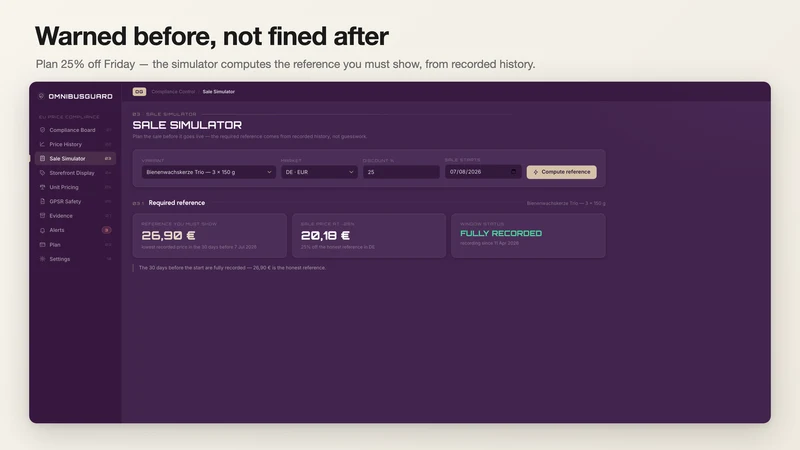800x450 pixels.
Task: Open Storefront Display via its tag icon
Action: click(x=42, y=172)
